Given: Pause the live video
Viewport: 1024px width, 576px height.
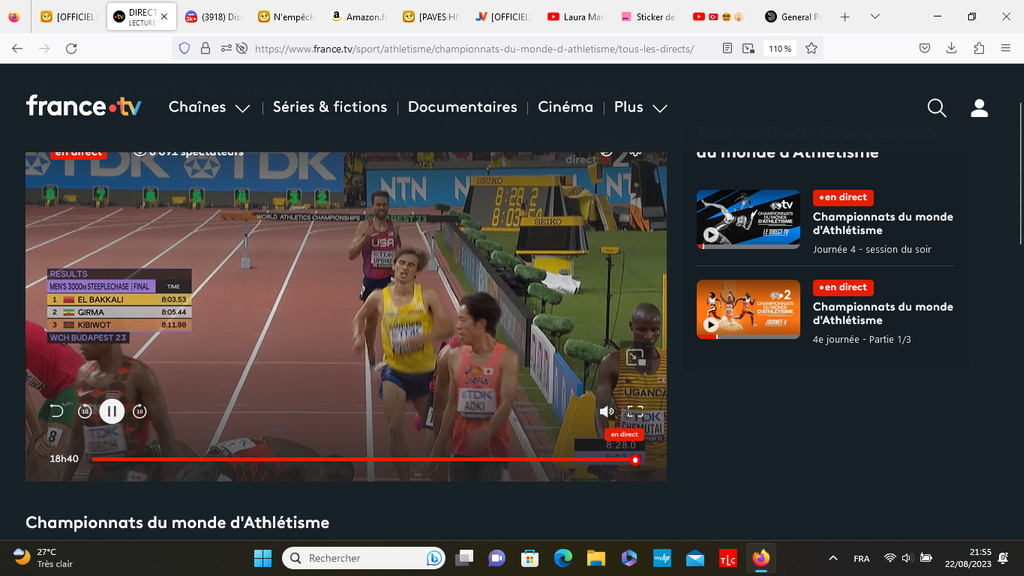Looking at the screenshot, I should (112, 411).
